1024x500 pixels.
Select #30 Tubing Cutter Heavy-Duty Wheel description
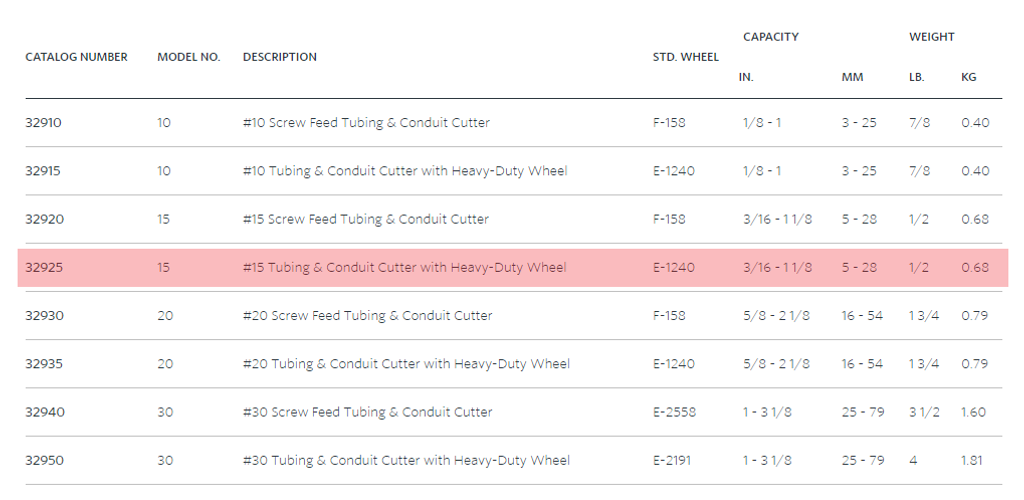pyautogui.click(x=406, y=460)
